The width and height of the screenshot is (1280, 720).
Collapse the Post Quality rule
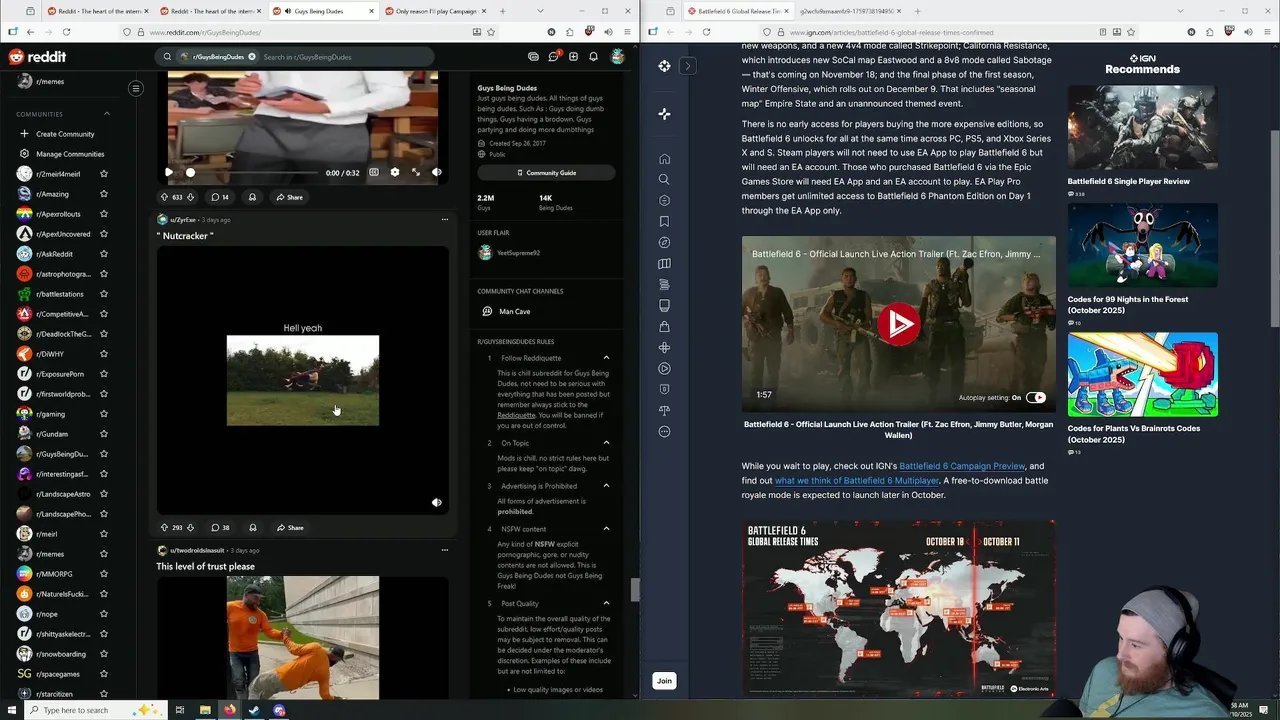click(x=606, y=604)
